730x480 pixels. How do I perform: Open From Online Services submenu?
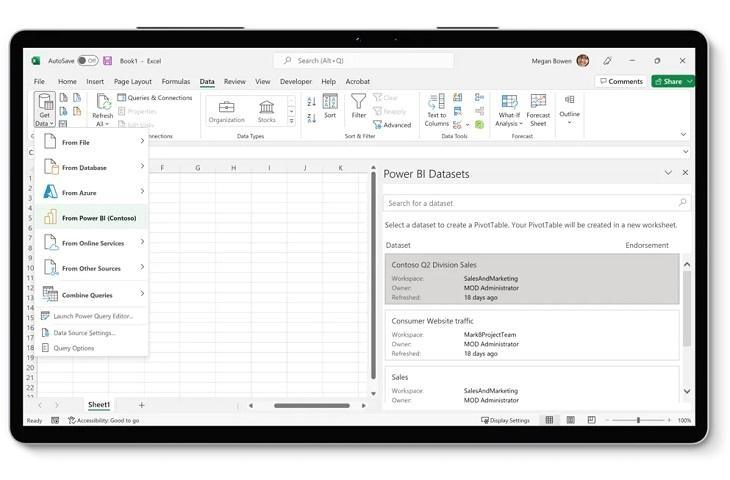click(x=92, y=243)
